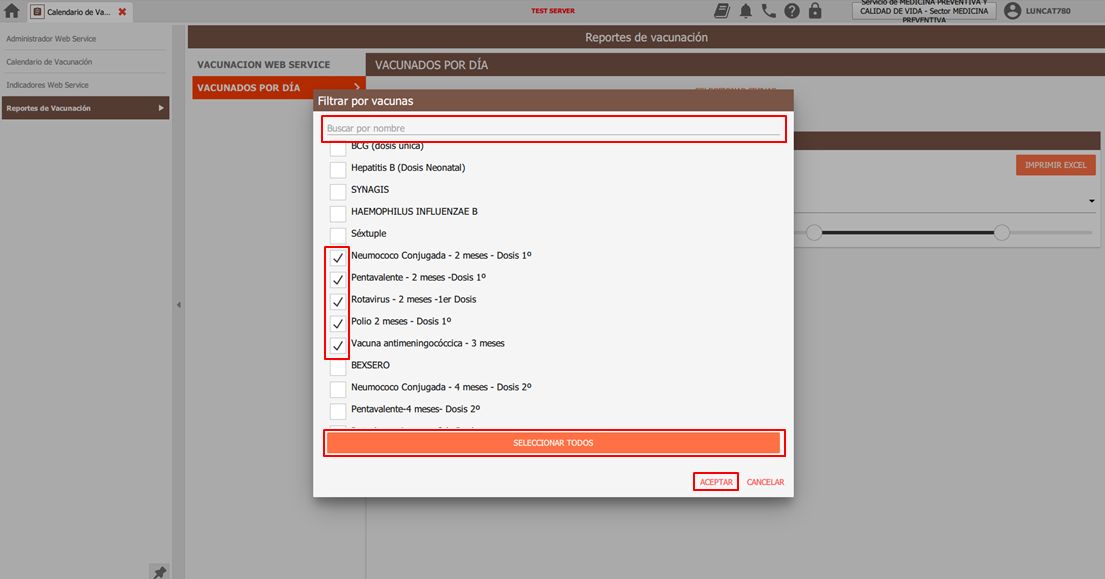Collapse the left sidebar with arrow handle

coord(179,305)
